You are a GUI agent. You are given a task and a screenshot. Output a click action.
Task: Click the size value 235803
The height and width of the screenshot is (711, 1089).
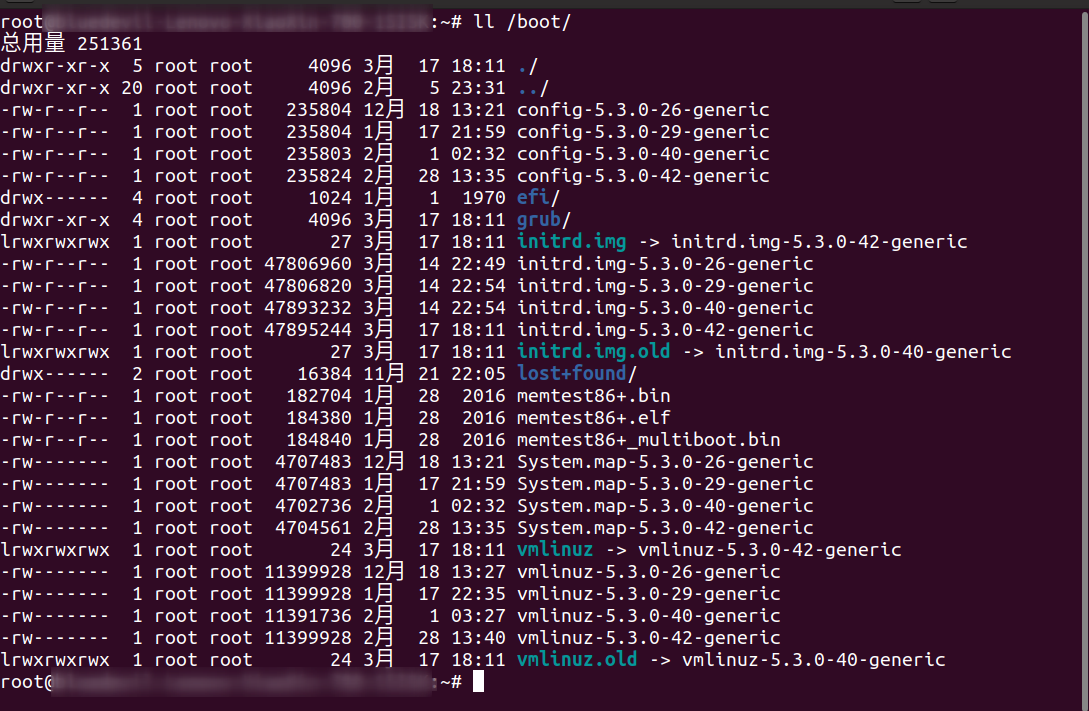(319, 154)
